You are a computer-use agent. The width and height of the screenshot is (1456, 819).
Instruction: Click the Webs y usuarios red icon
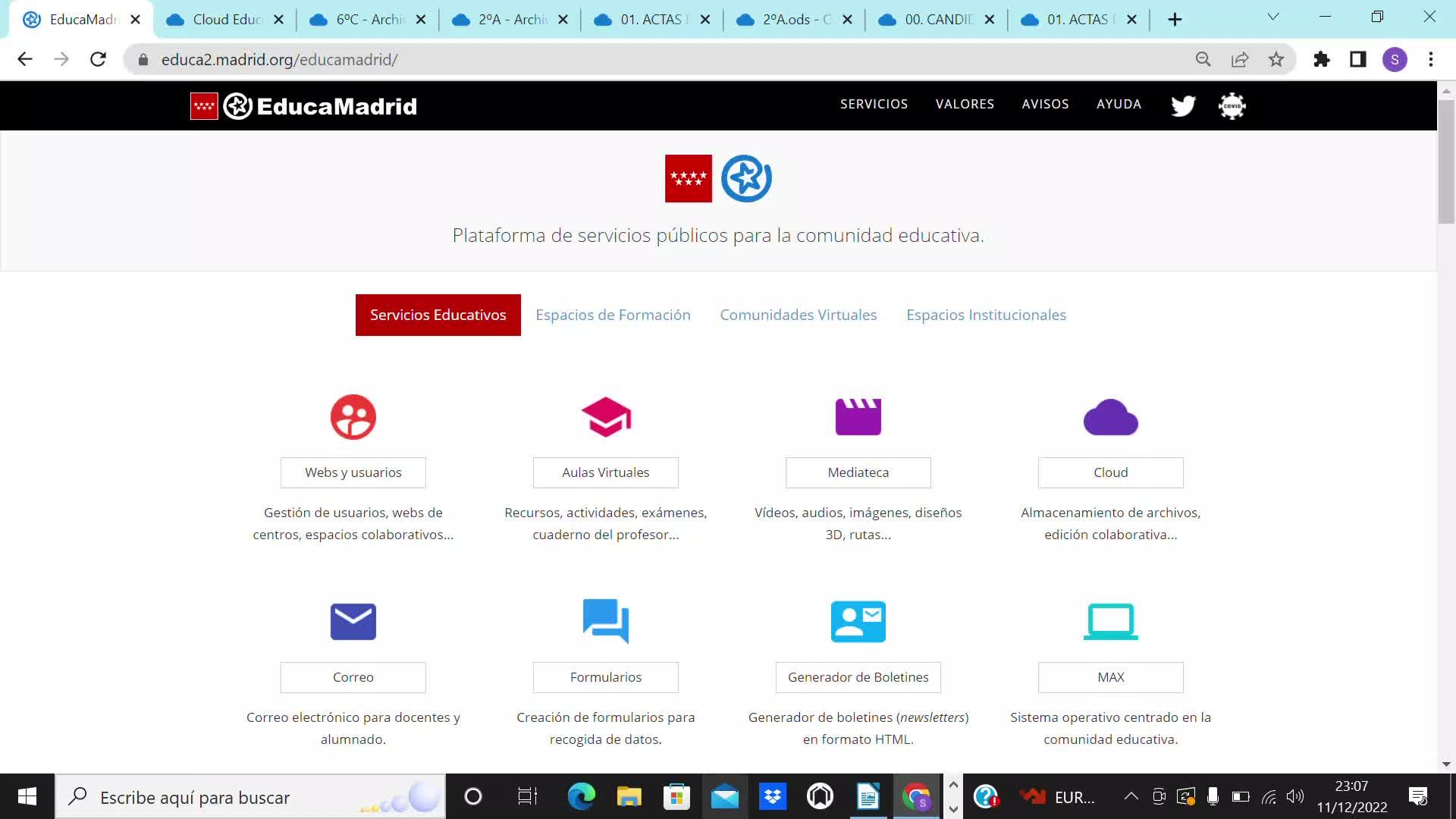coord(353,417)
